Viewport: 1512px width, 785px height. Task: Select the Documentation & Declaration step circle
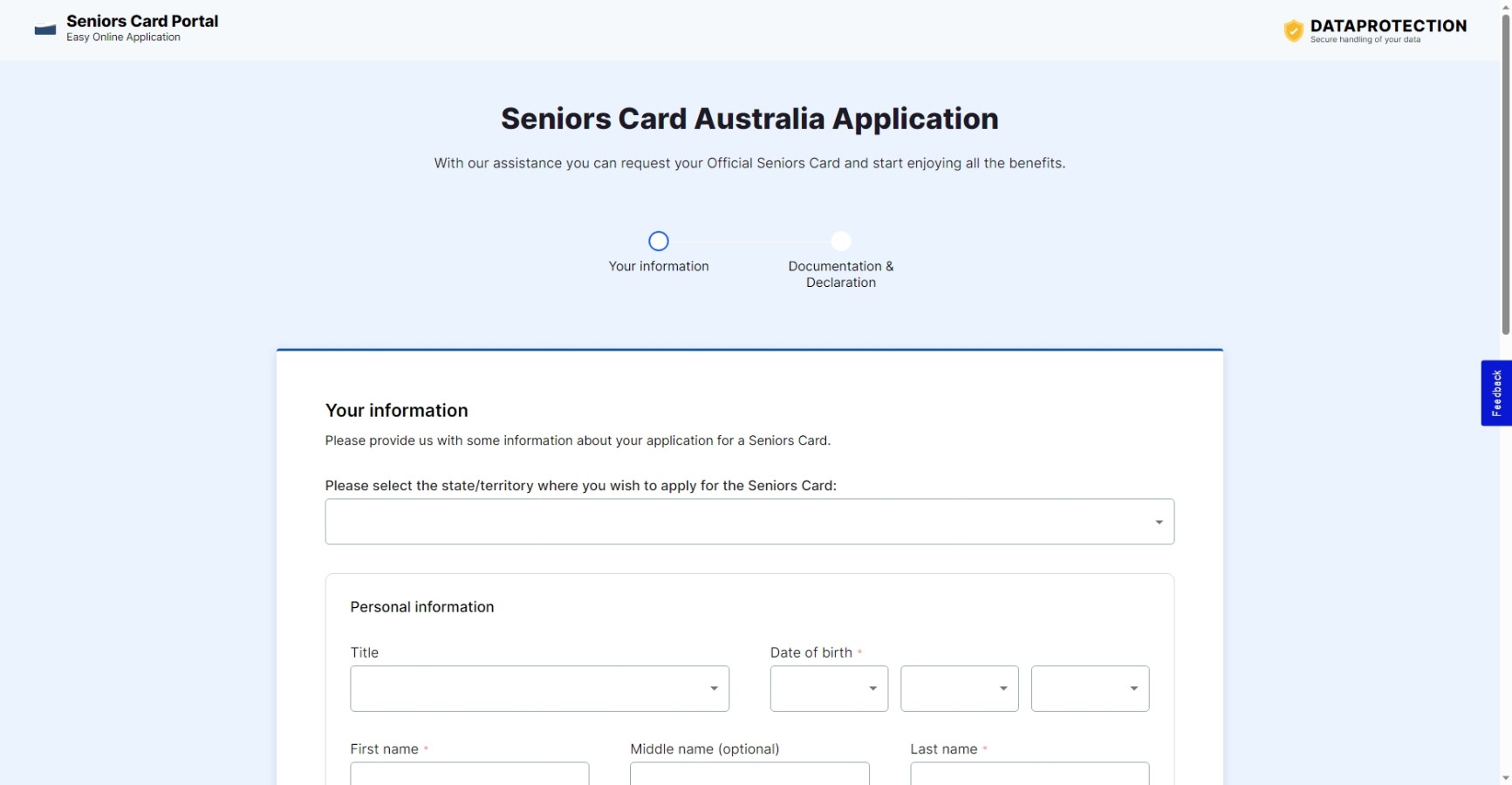coord(841,241)
